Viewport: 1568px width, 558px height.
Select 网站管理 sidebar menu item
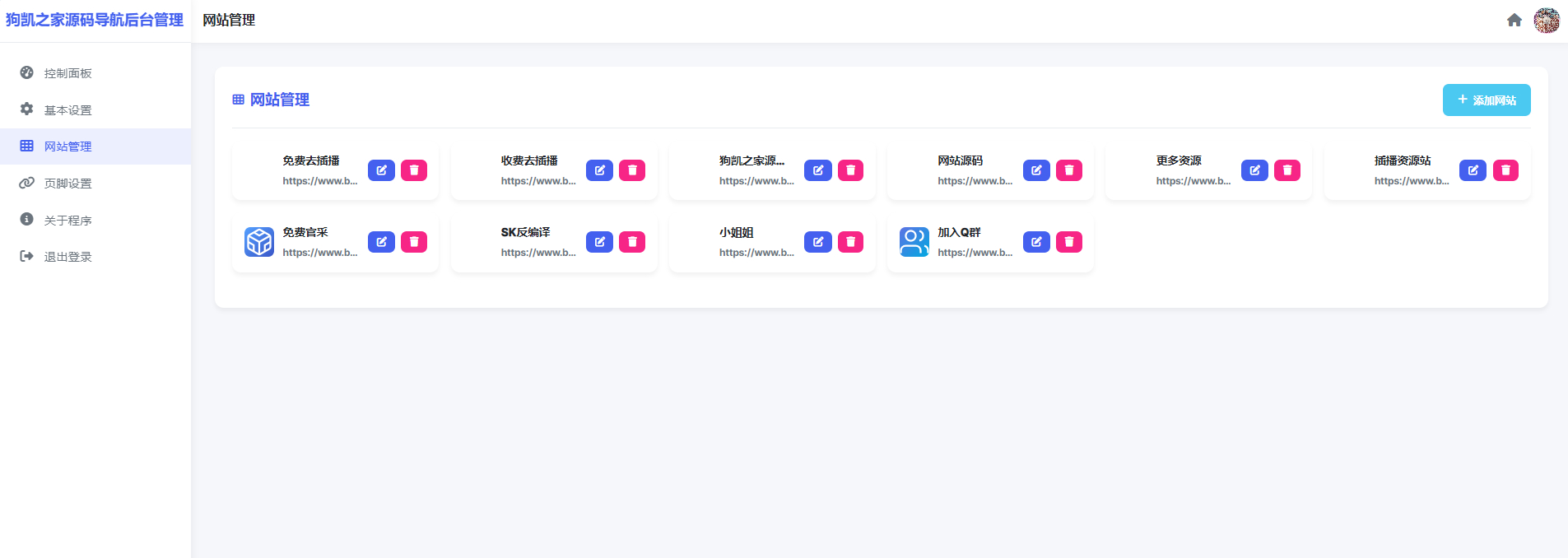(x=67, y=146)
